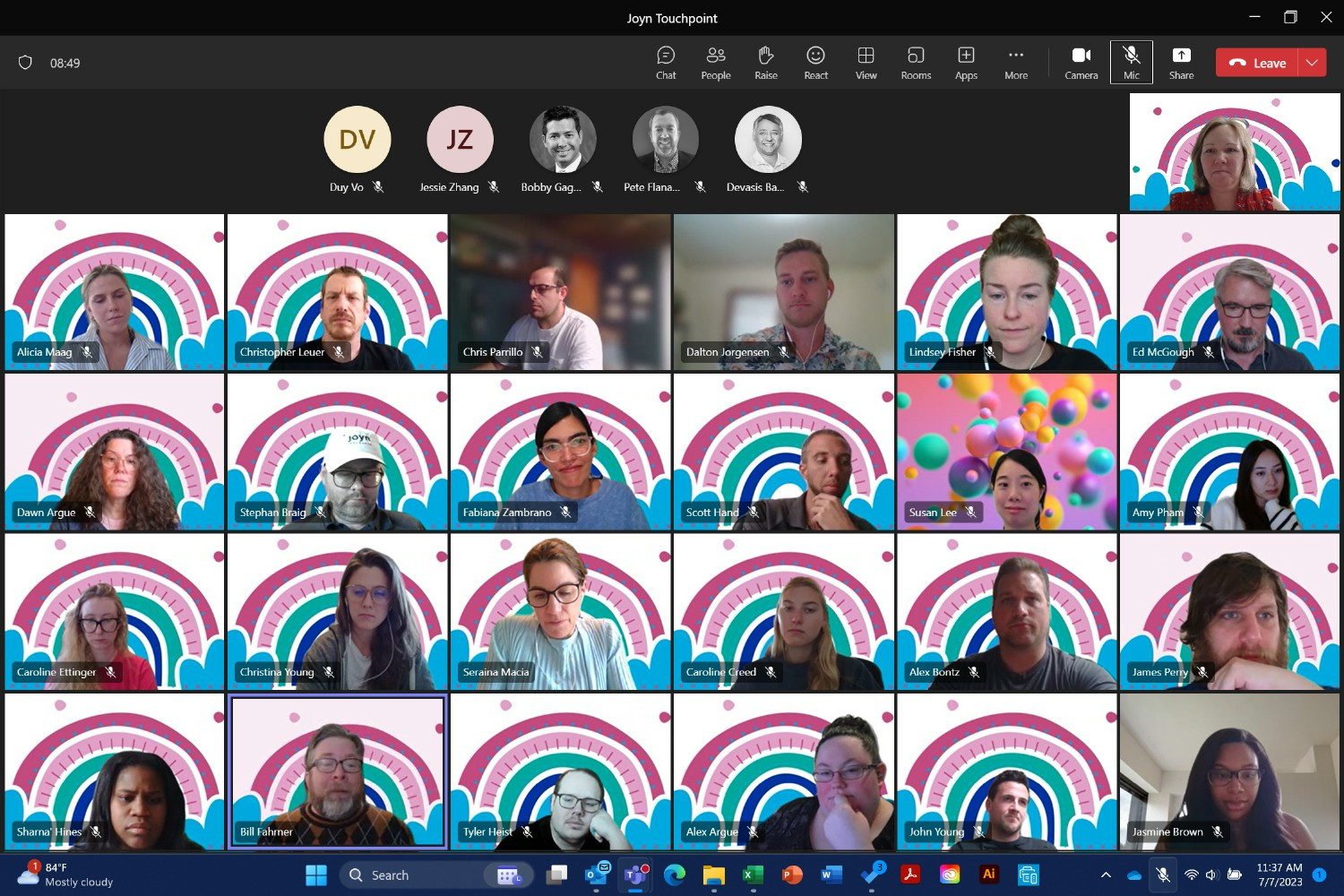Select Caroline Creed's video tile

783,612
